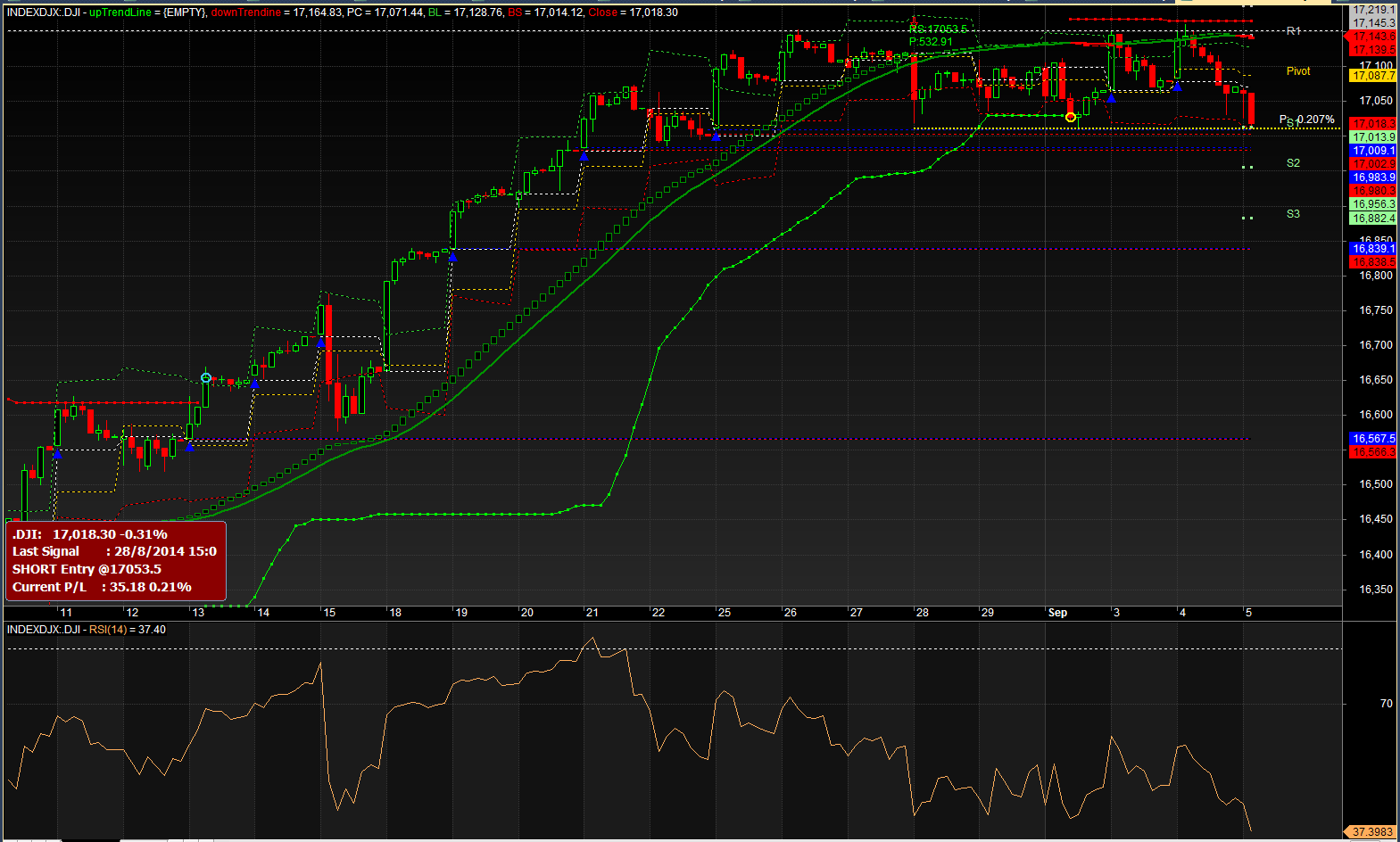Click the red 17,018.3 axis price tag

point(1373,124)
